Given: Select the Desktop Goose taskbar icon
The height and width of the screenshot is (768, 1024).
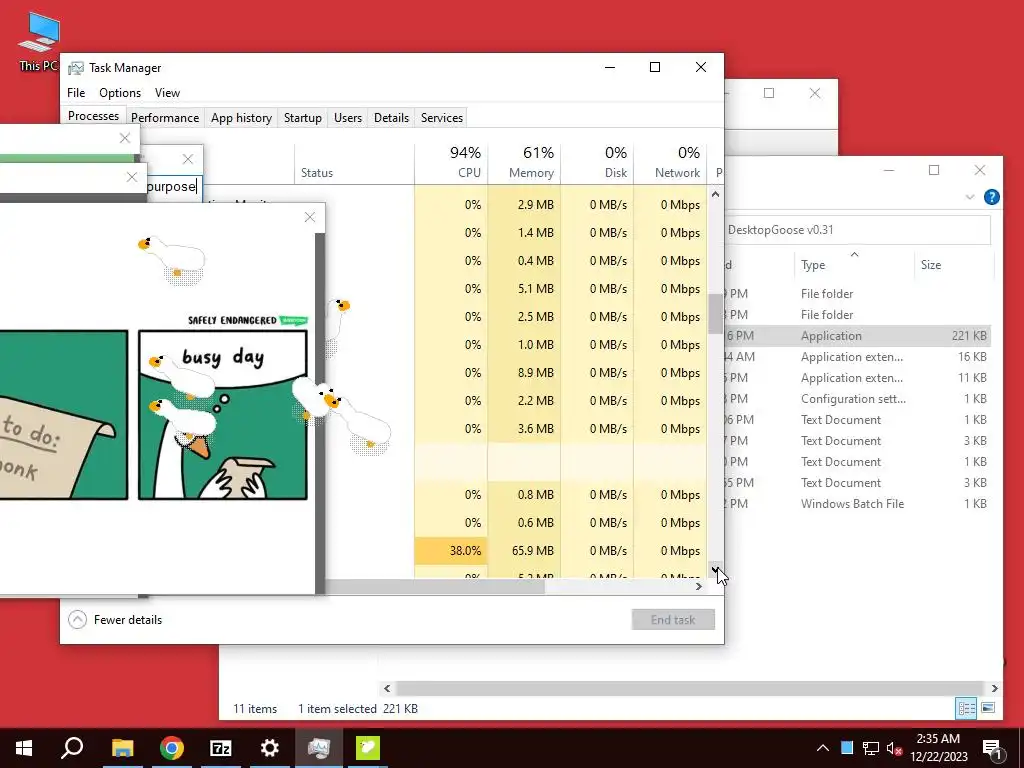Looking at the screenshot, I should pyautogui.click(x=368, y=748).
